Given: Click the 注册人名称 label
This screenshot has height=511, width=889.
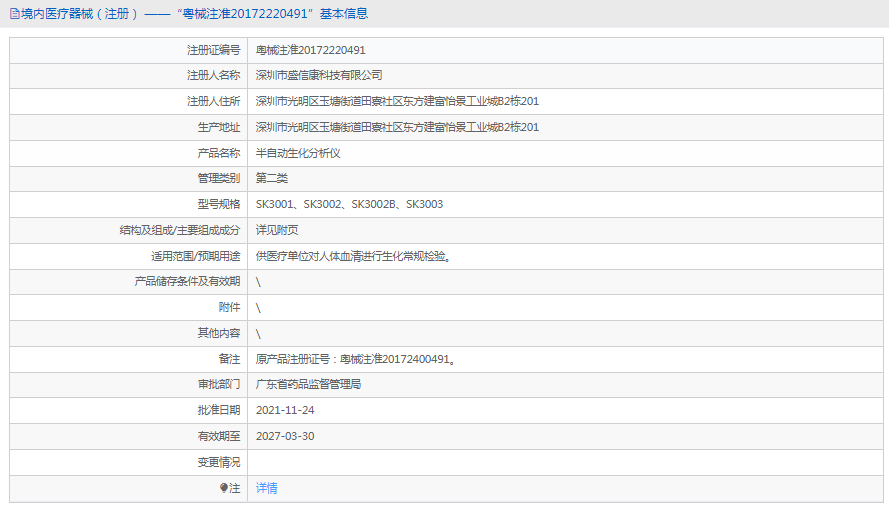Looking at the screenshot, I should coord(214,75).
